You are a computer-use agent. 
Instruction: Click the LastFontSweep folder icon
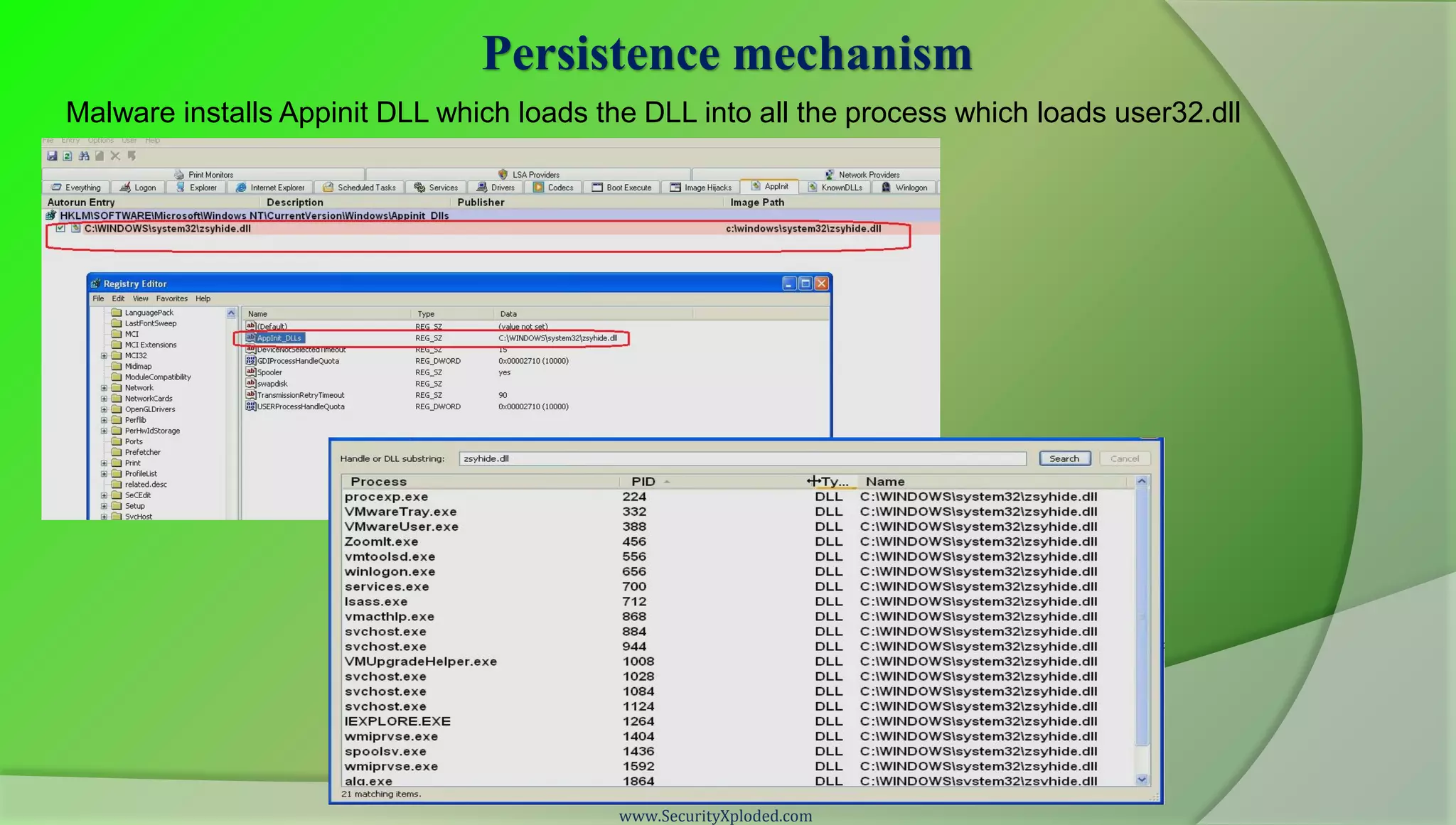[117, 323]
